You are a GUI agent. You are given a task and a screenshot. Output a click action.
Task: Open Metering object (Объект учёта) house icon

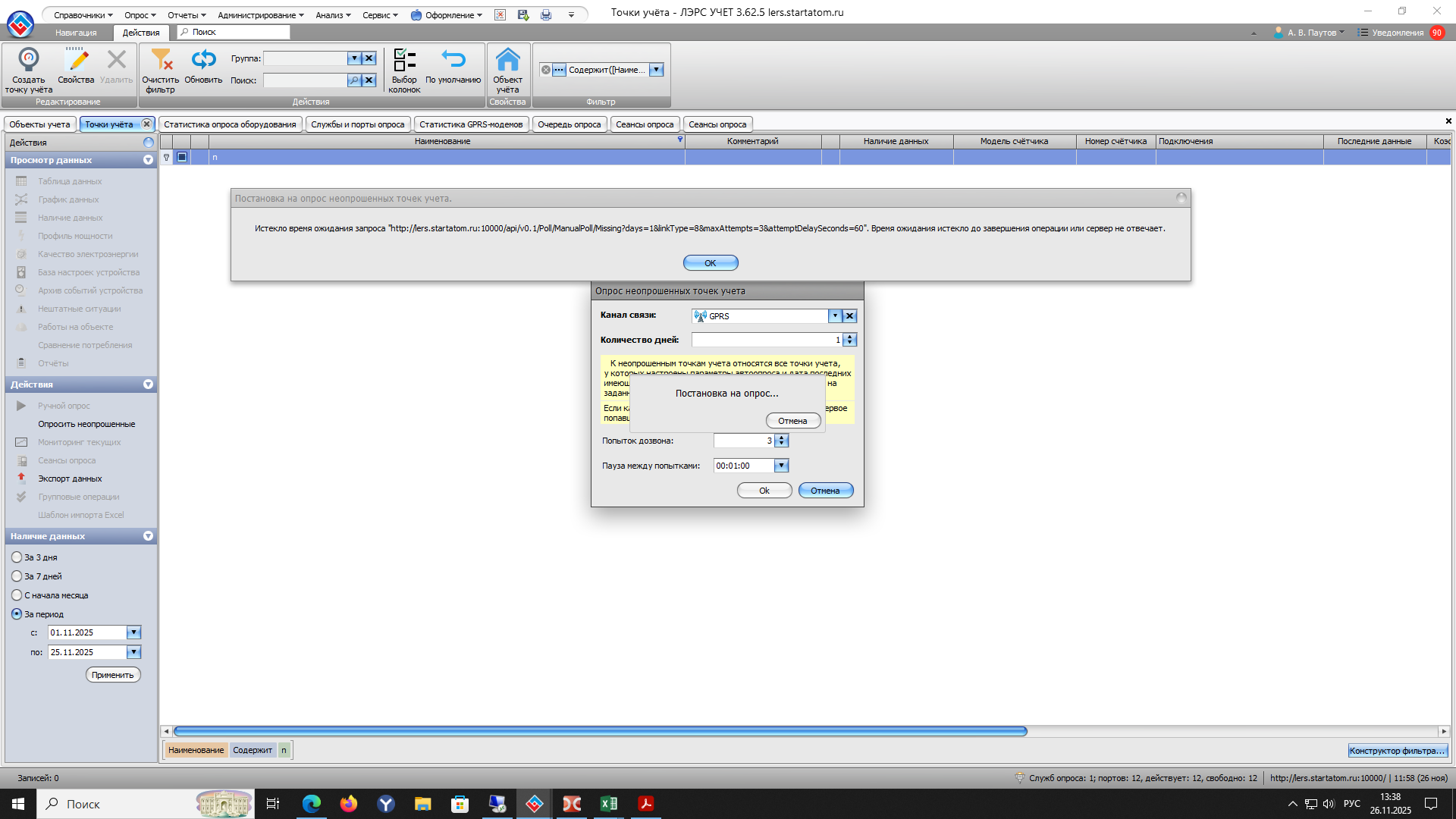tap(507, 60)
